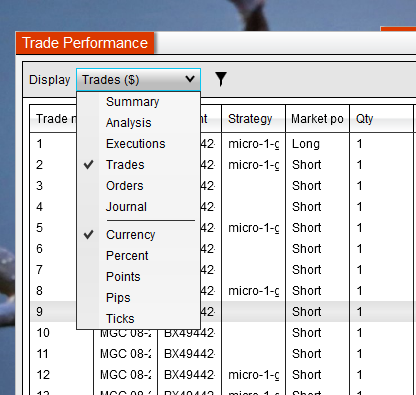Select Journal from display menu

click(x=126, y=207)
